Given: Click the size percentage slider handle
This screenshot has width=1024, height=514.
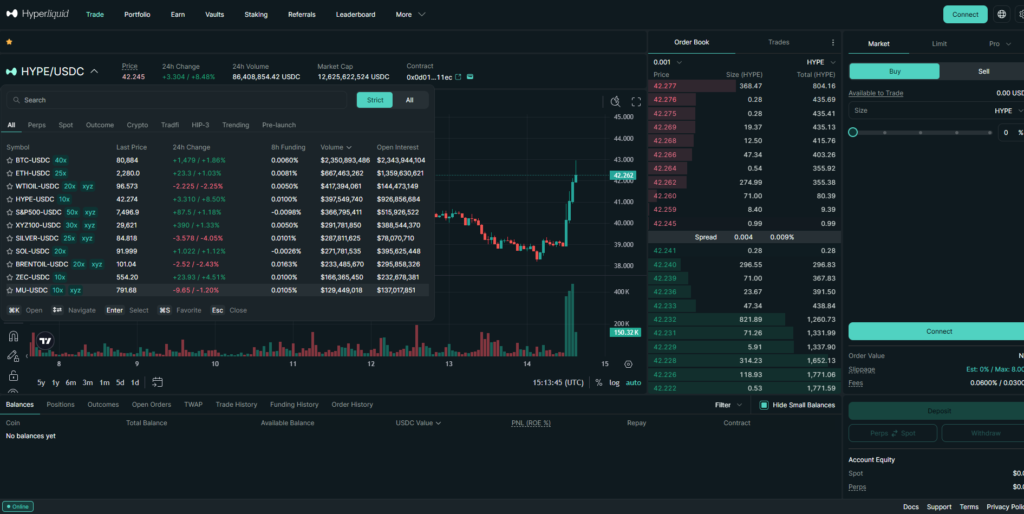Looking at the screenshot, I should tap(853, 132).
